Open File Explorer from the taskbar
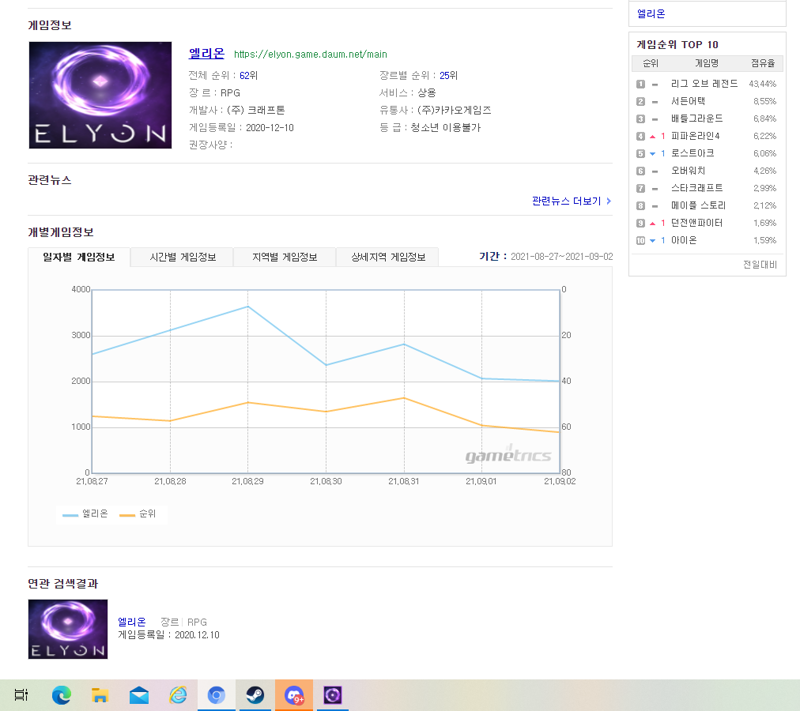800x711 pixels. (100, 695)
